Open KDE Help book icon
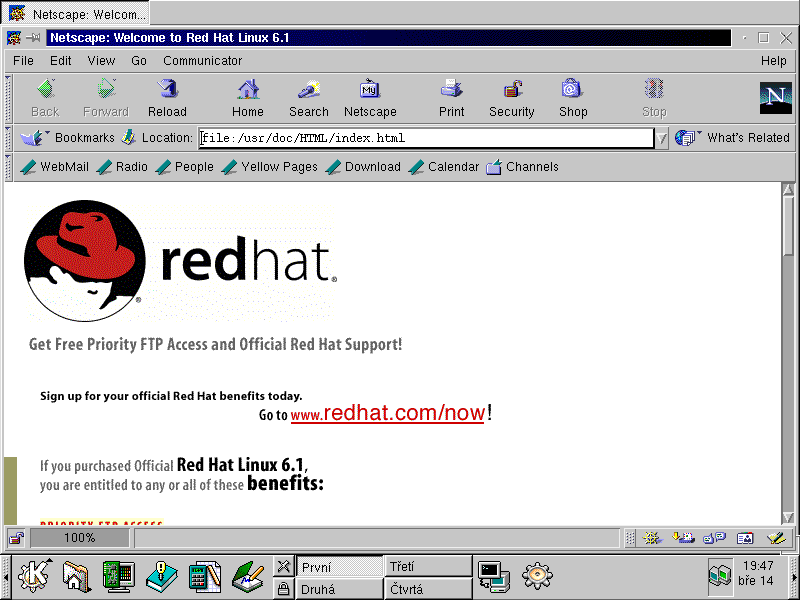The width and height of the screenshot is (800, 600). [x=162, y=576]
